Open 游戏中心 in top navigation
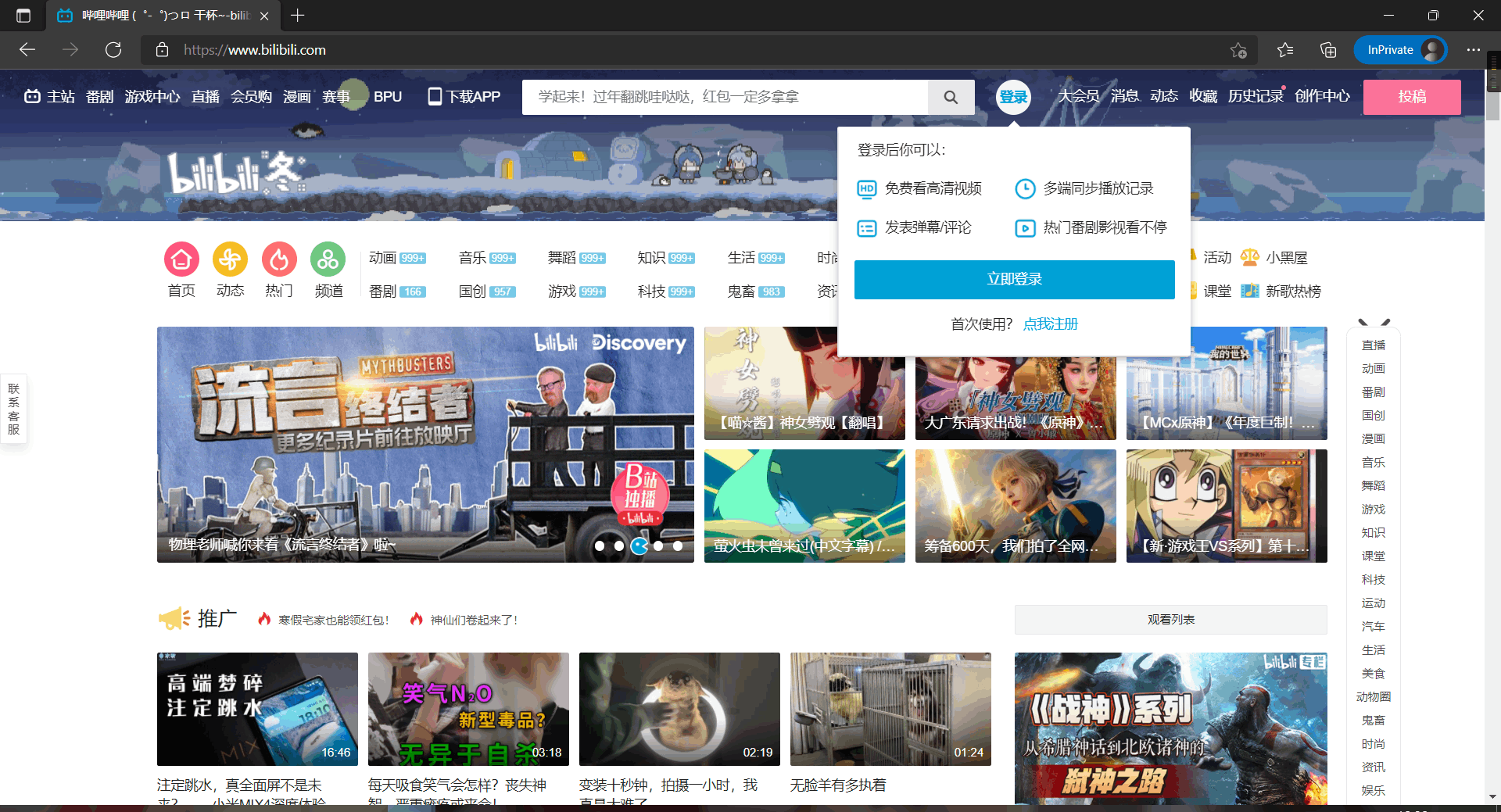The width and height of the screenshot is (1501, 812). [152, 96]
